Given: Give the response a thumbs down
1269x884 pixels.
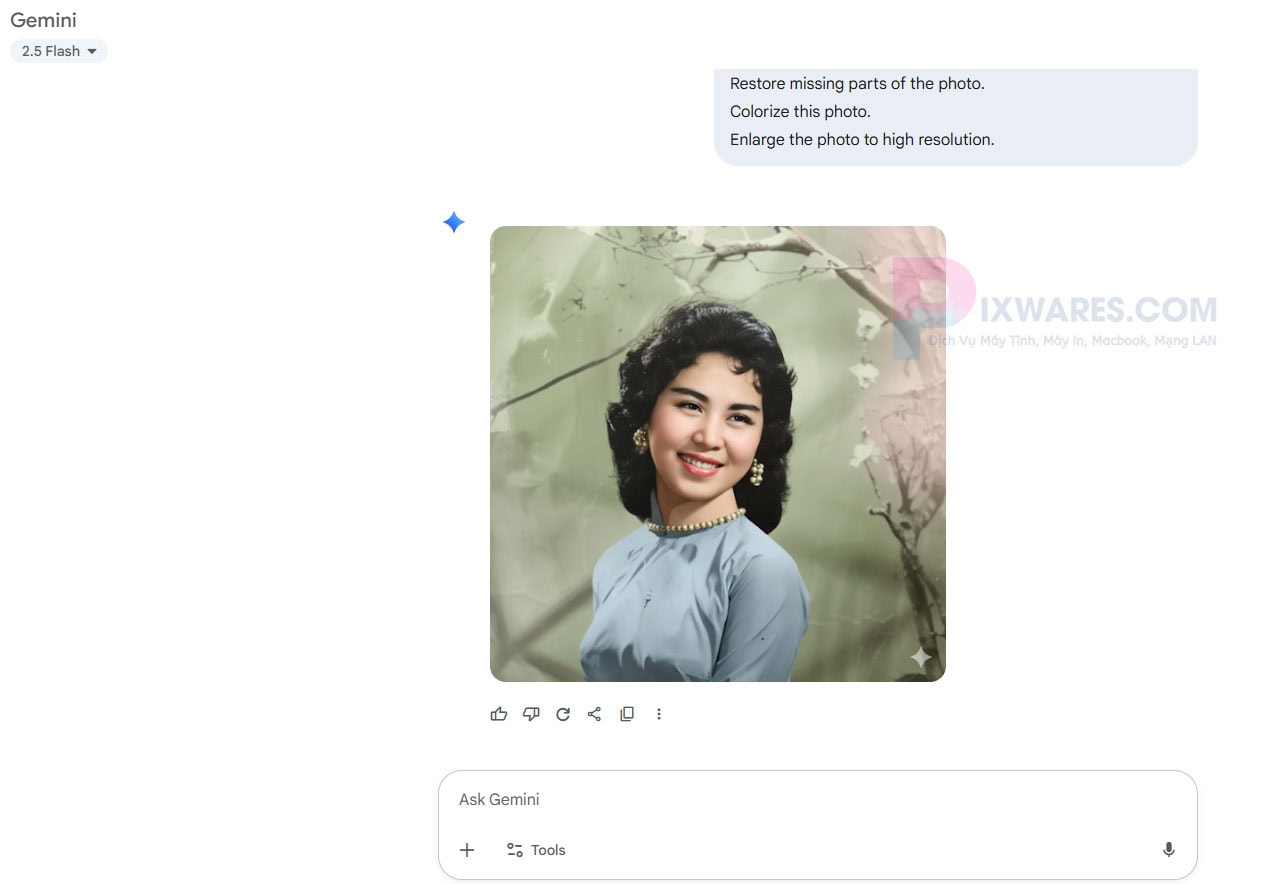Looking at the screenshot, I should tap(531, 714).
